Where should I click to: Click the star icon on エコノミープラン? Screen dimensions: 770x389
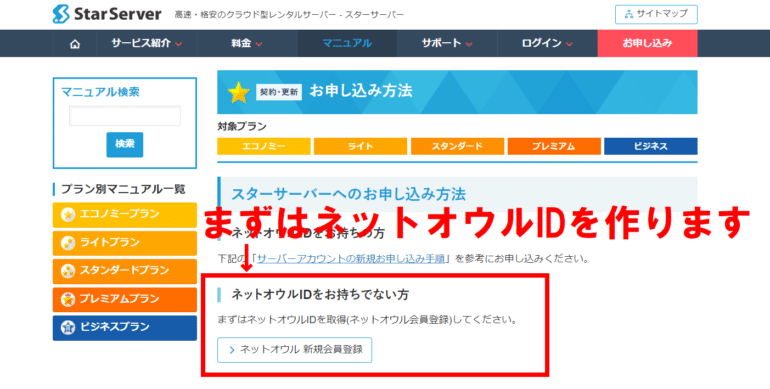click(x=68, y=215)
